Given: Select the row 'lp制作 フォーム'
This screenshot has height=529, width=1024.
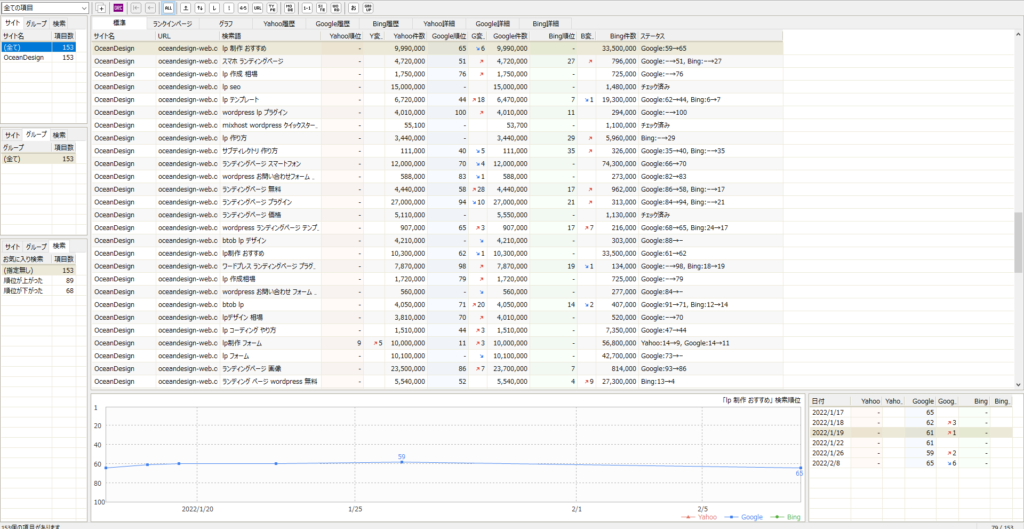Looking at the screenshot, I should [x=437, y=343].
